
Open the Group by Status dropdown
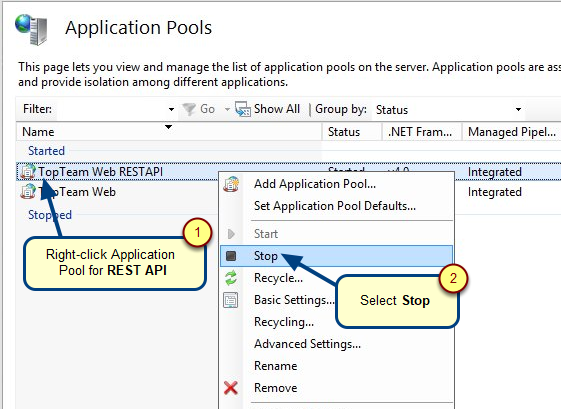448,110
